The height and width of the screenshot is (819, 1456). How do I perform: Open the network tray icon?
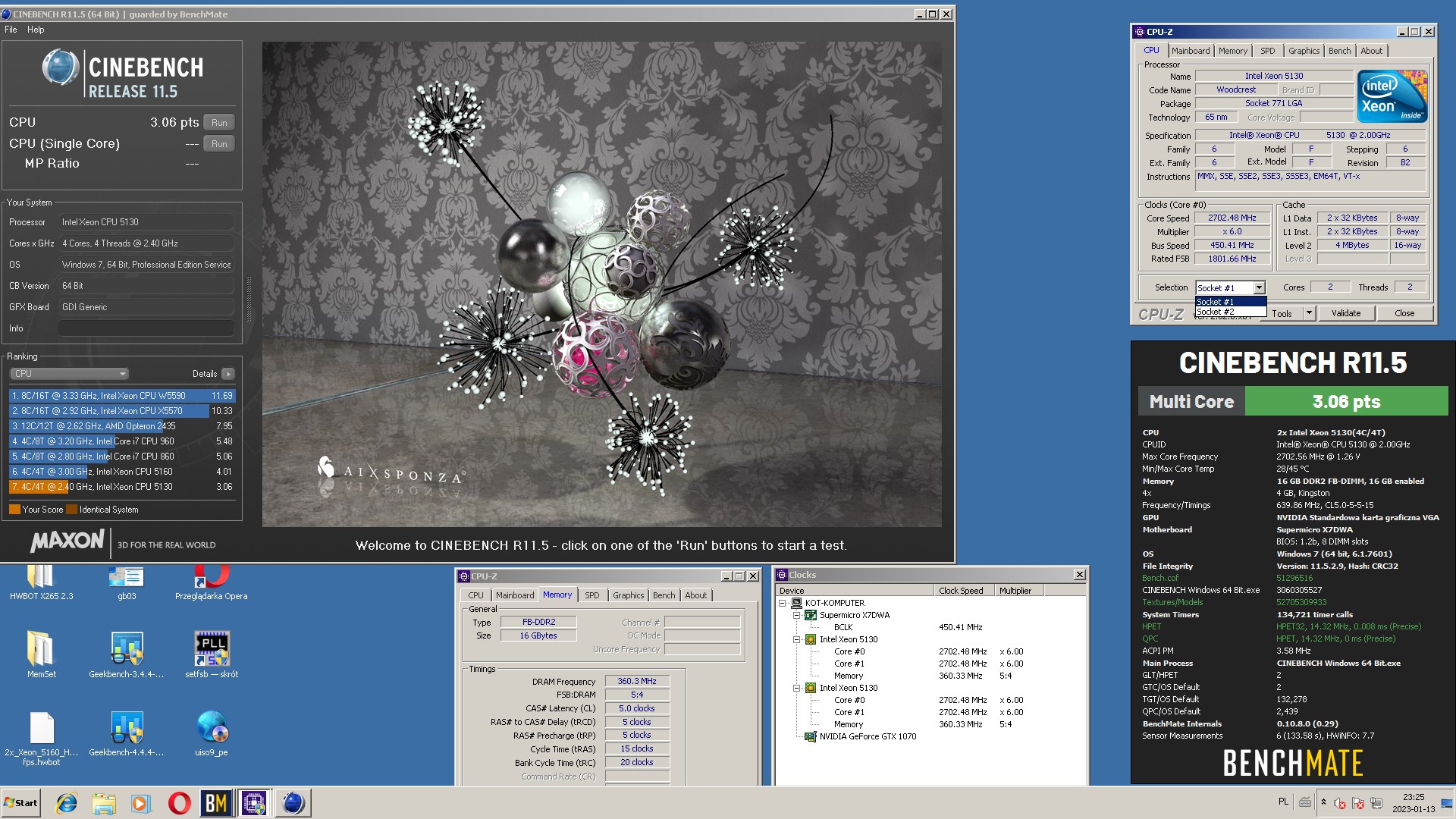[x=1376, y=803]
